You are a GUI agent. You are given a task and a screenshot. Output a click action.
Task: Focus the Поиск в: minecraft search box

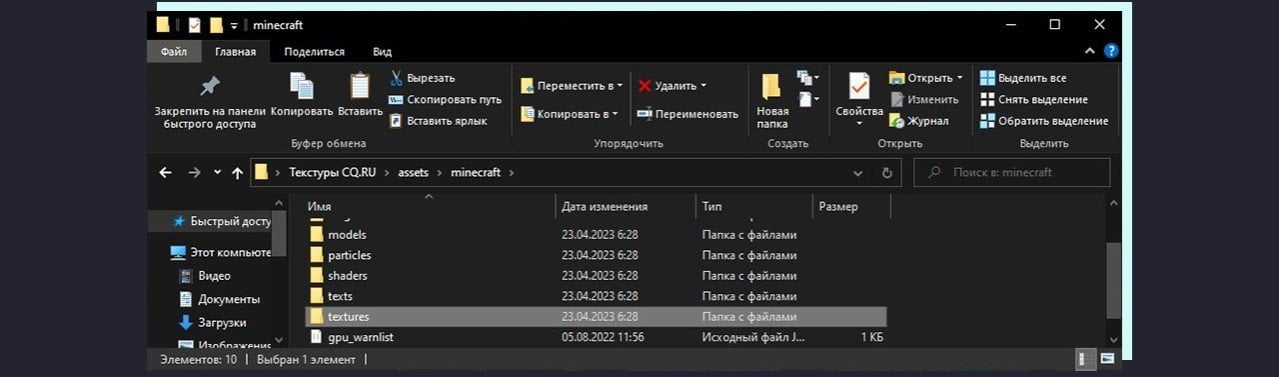(x=1012, y=172)
